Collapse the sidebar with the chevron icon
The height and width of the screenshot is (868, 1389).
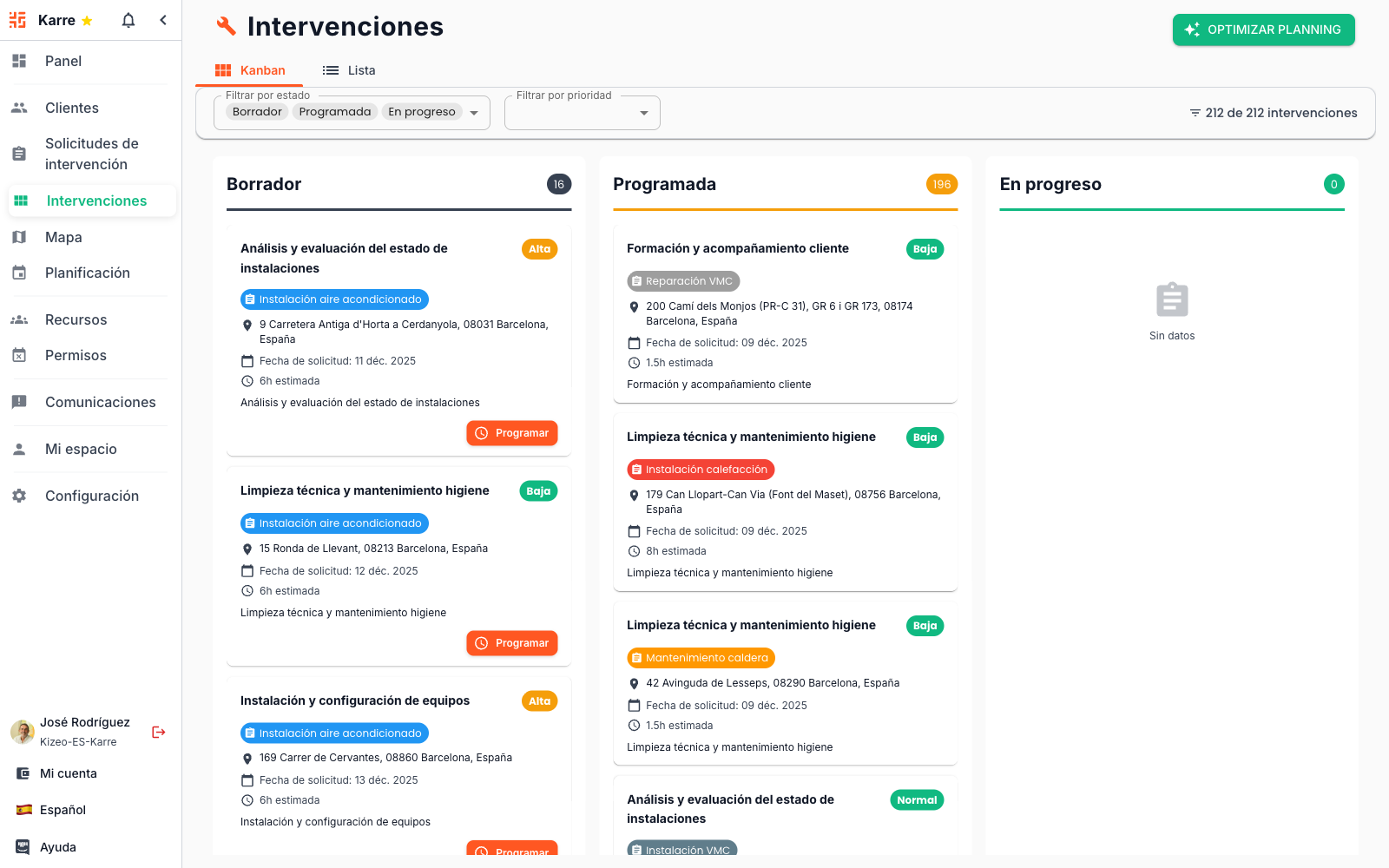(162, 19)
